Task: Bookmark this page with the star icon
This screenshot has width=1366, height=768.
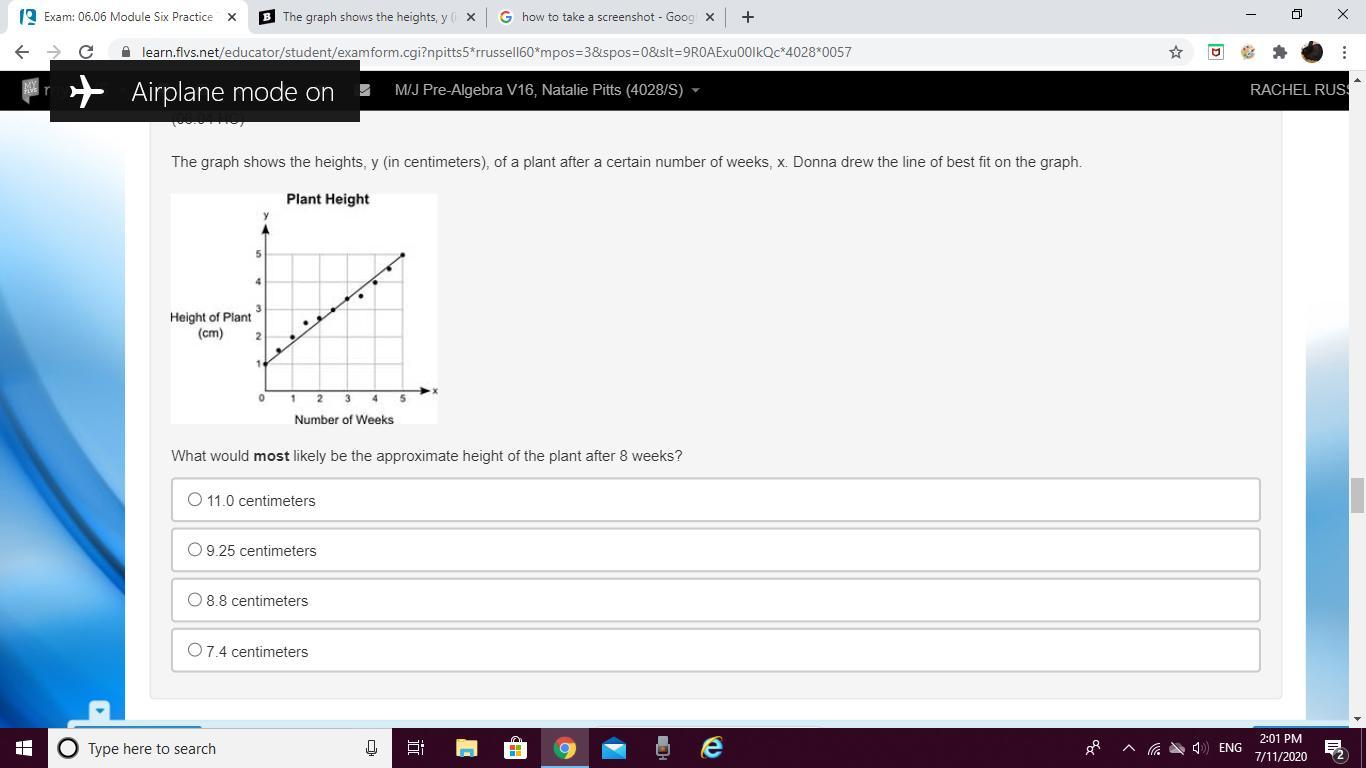Action: pos(1176,52)
